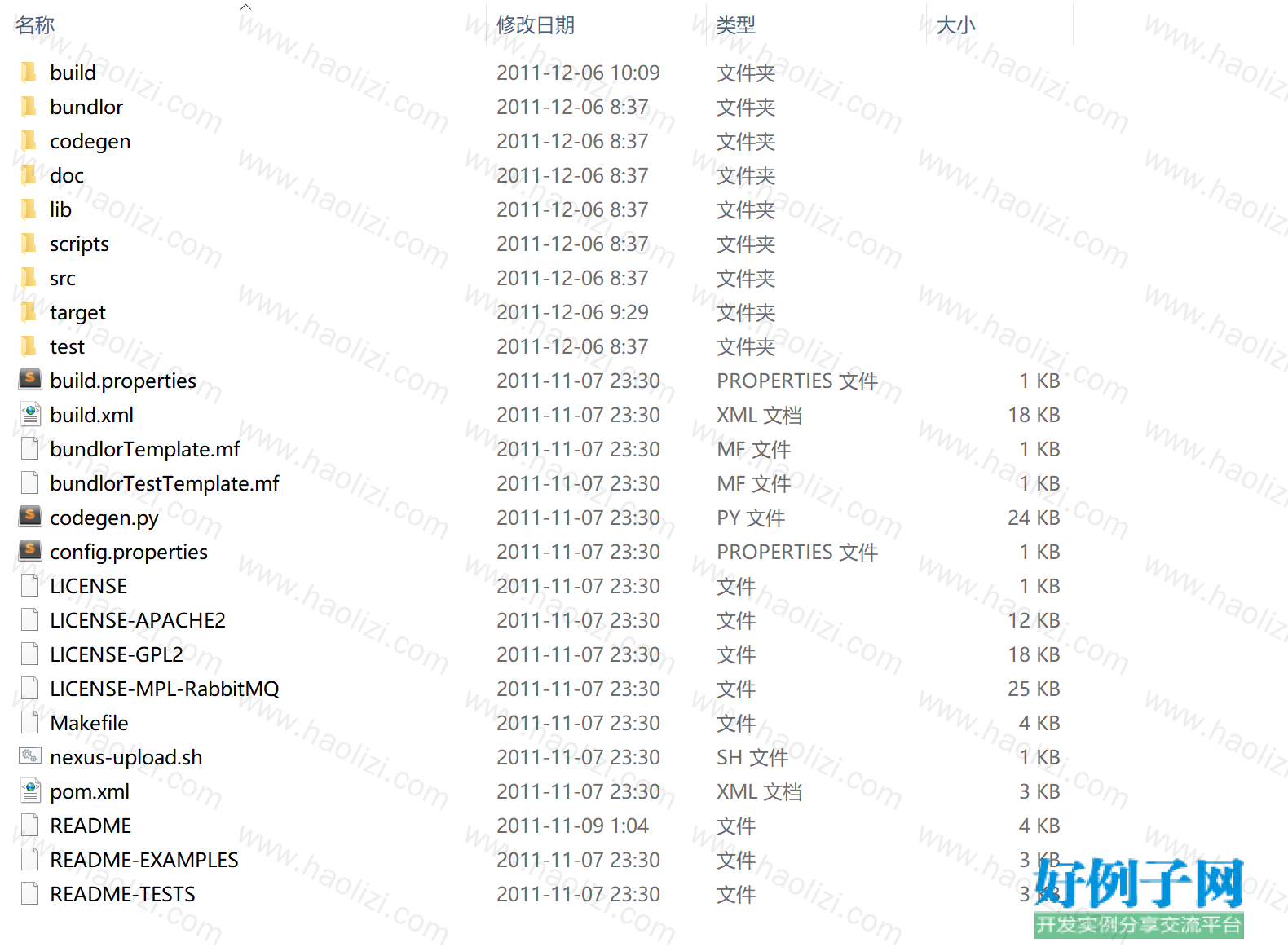Select the README file name

(x=90, y=826)
